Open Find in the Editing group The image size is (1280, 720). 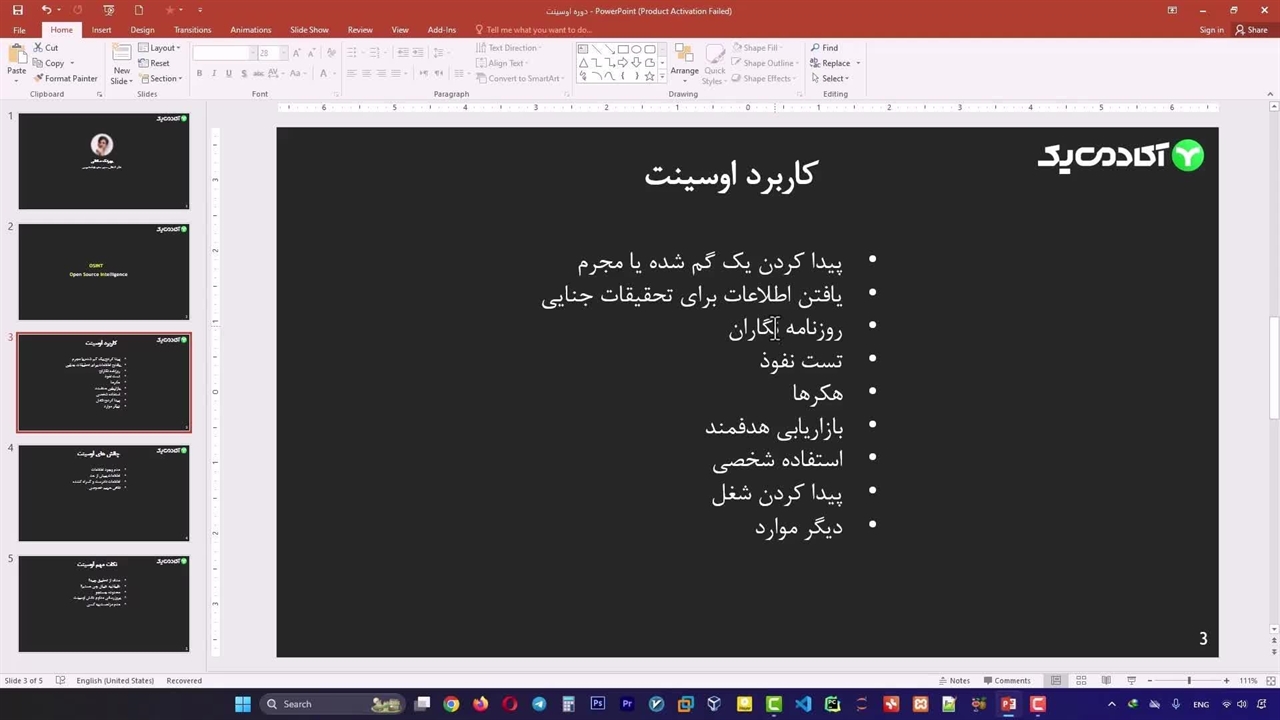pyautogui.click(x=824, y=47)
